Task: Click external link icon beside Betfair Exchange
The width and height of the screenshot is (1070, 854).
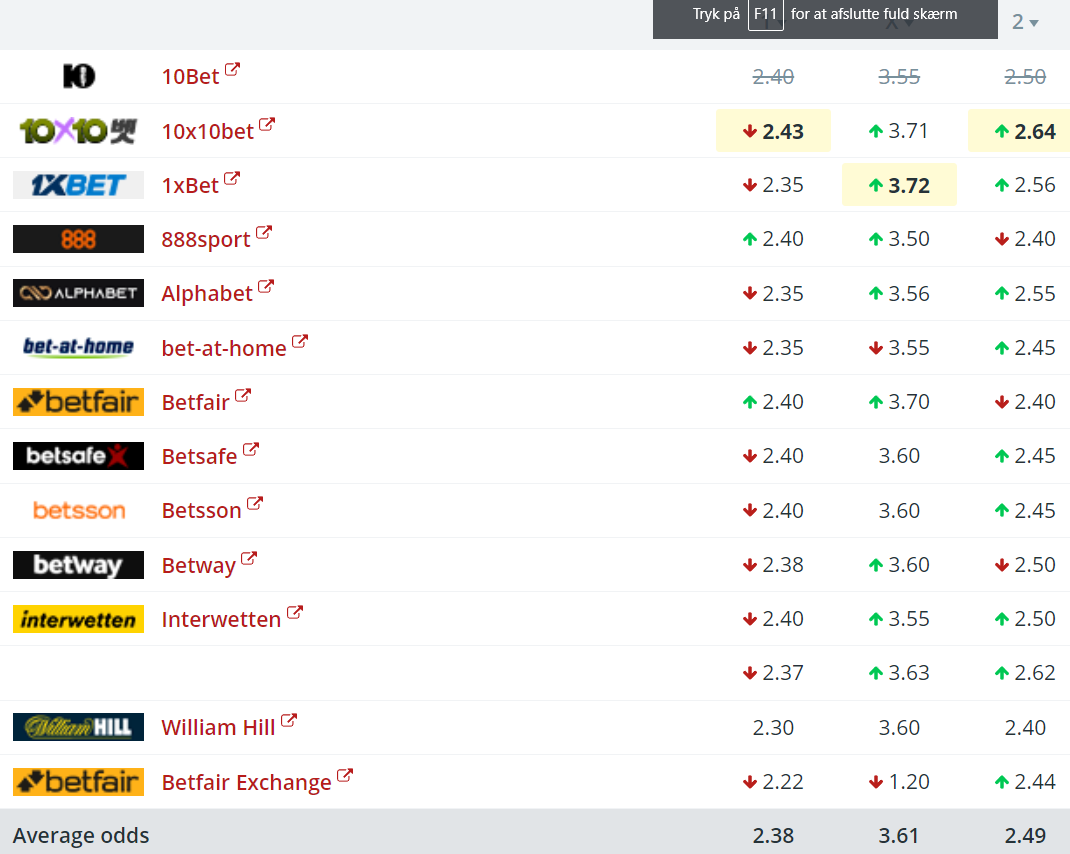Action: click(345, 775)
